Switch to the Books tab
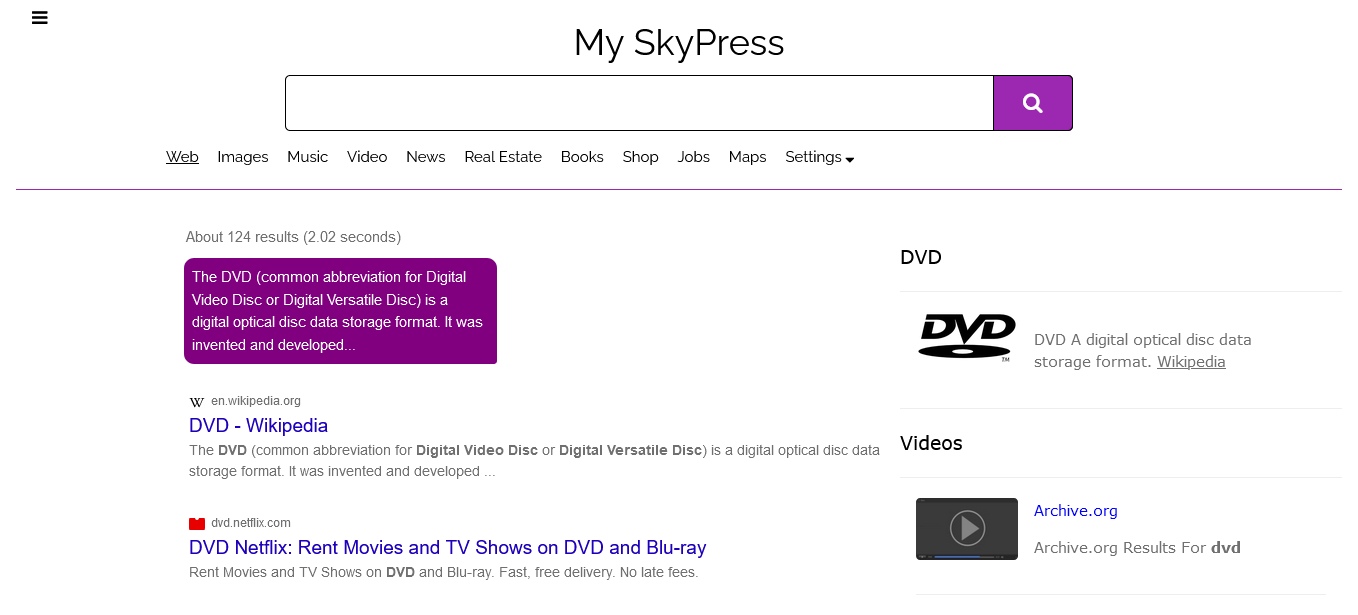Screen dimensions: 1358x615 582,157
